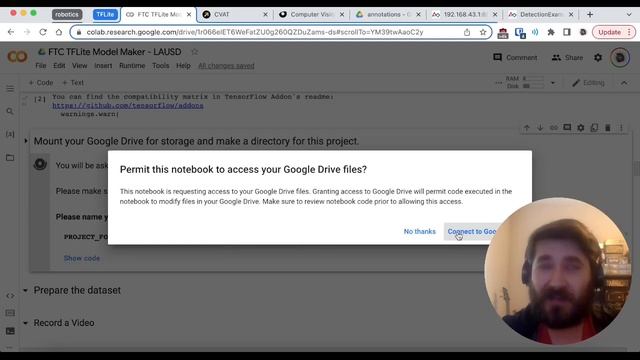Viewport: 640px width, 360px height.
Task: Move cell down with arrow icon
Action: (x=540, y=128)
